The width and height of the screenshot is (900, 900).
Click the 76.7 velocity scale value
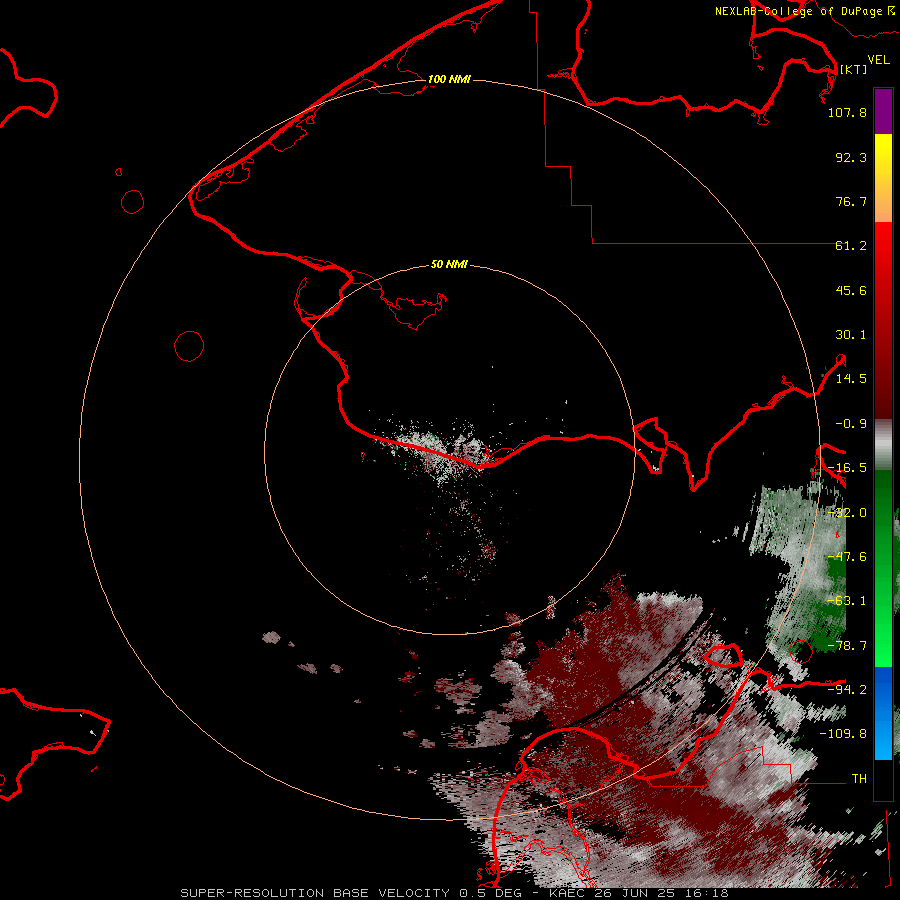pyautogui.click(x=851, y=201)
